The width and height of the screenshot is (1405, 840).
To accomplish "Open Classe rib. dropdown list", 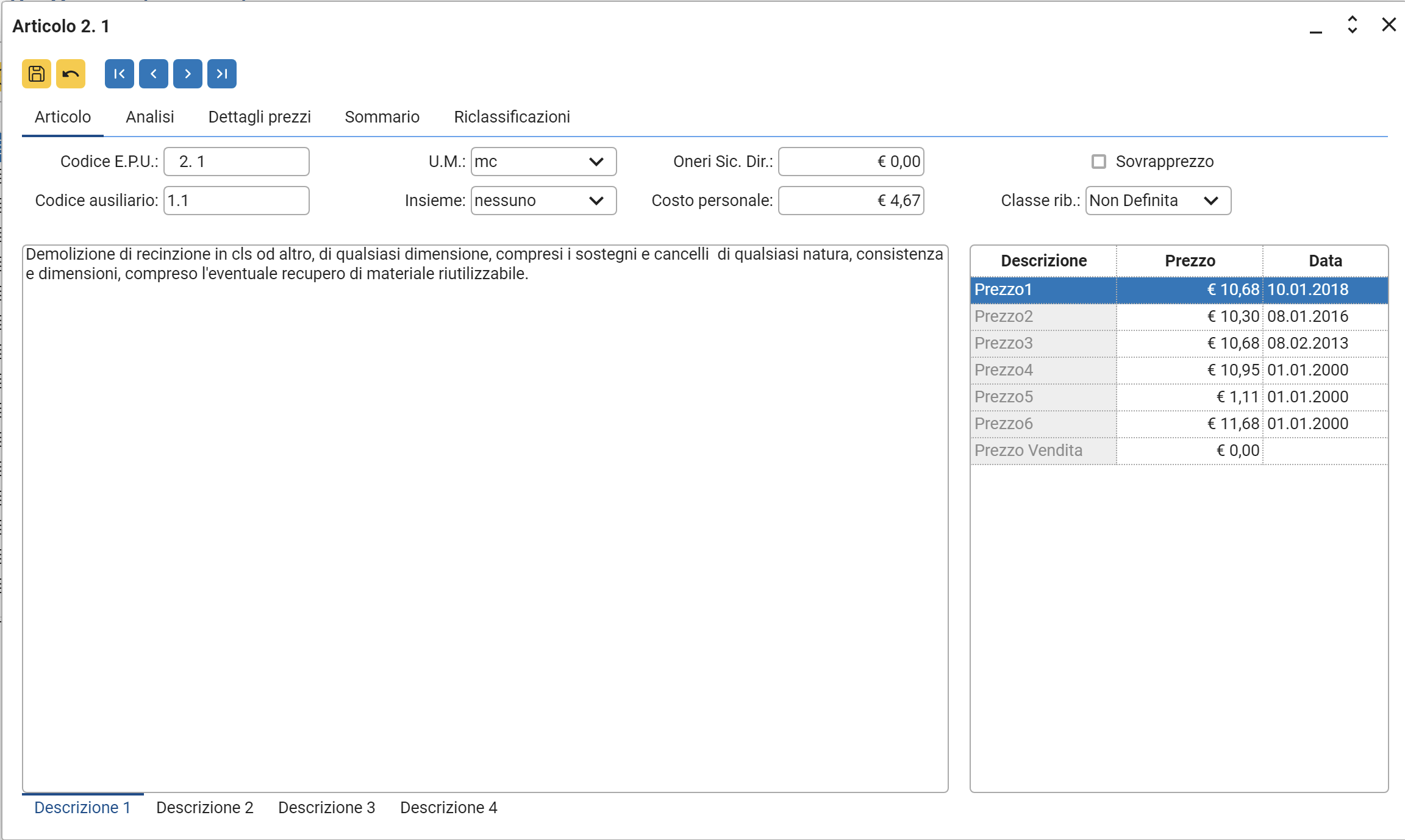I will (x=1211, y=201).
